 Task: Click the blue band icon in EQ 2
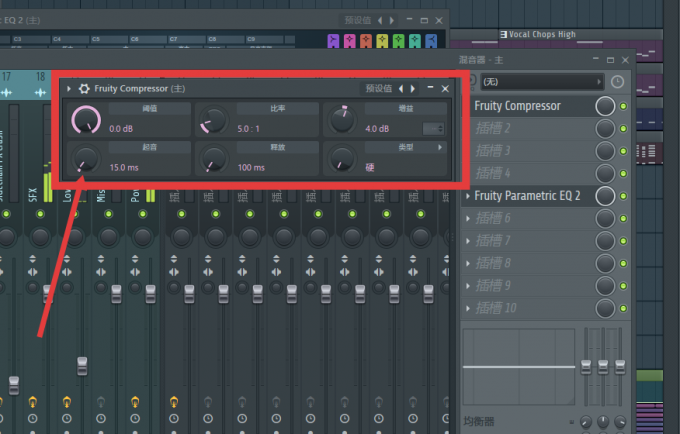point(431,41)
